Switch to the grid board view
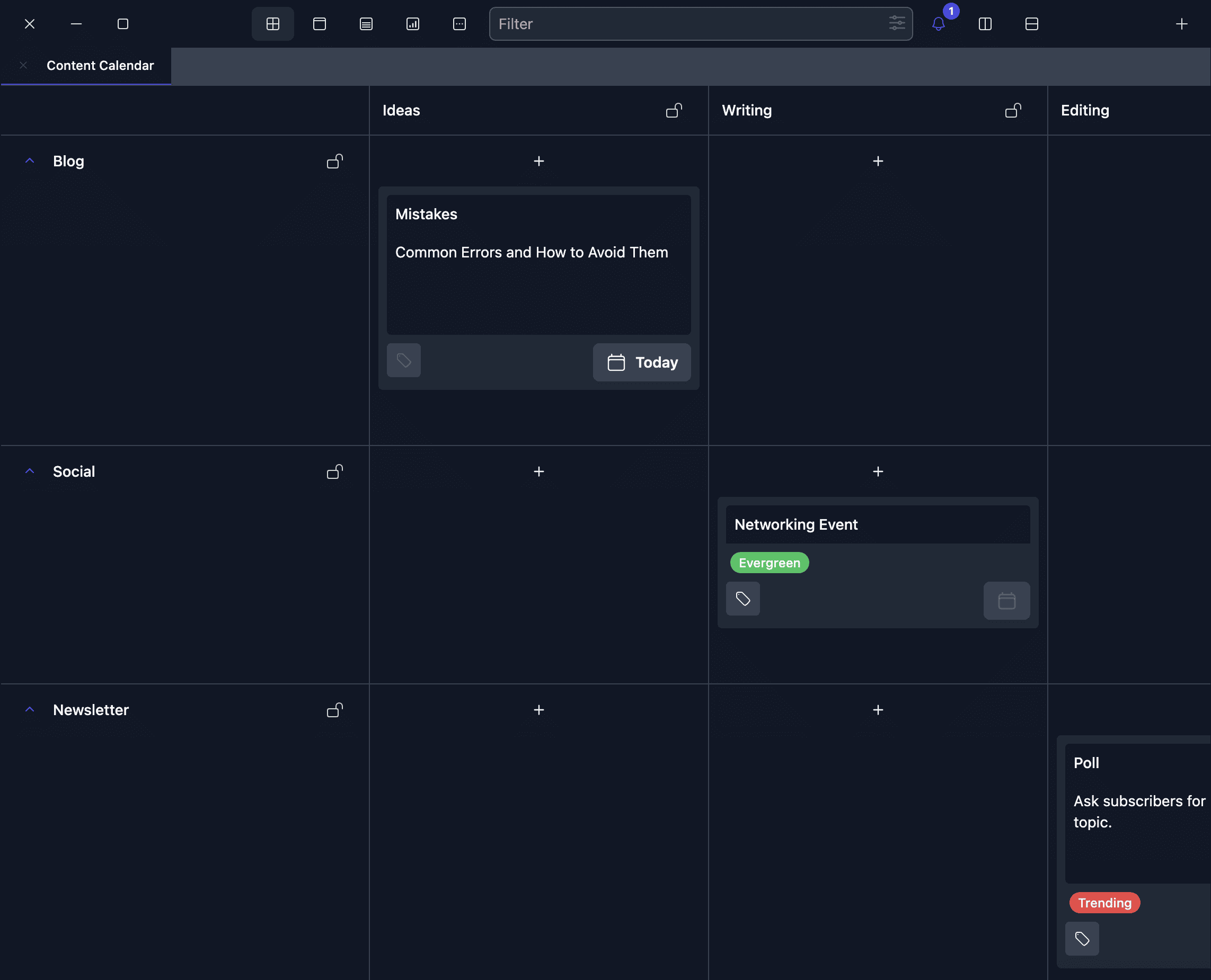This screenshot has height=980, width=1211. point(272,24)
